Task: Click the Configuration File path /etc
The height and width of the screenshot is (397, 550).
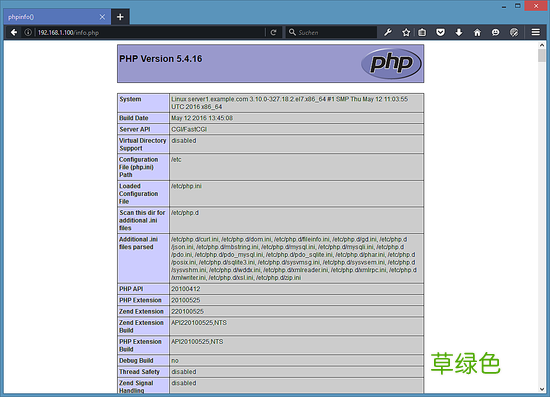Action: point(176,160)
